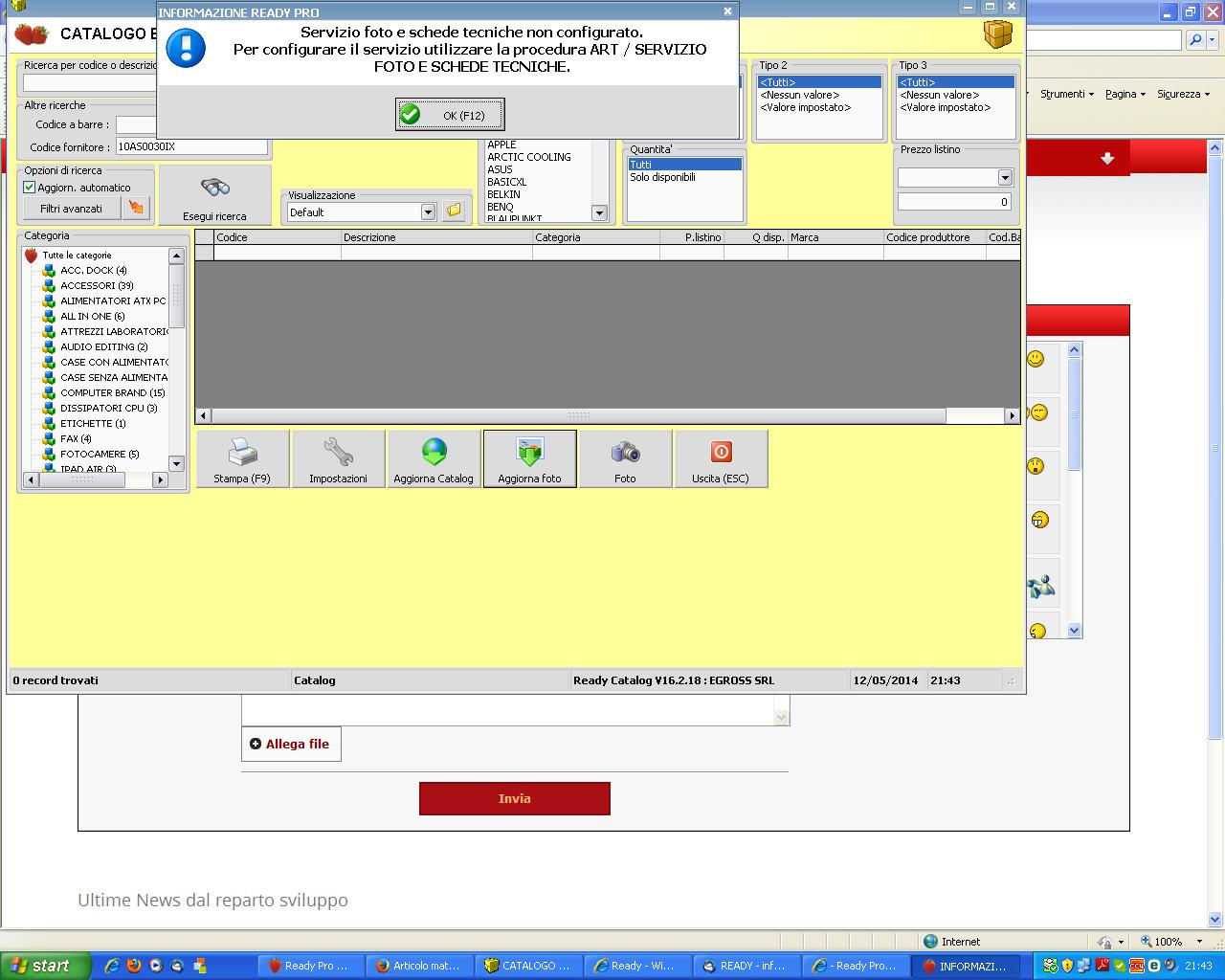
Task: Click the Codice produttore column header
Action: (935, 237)
